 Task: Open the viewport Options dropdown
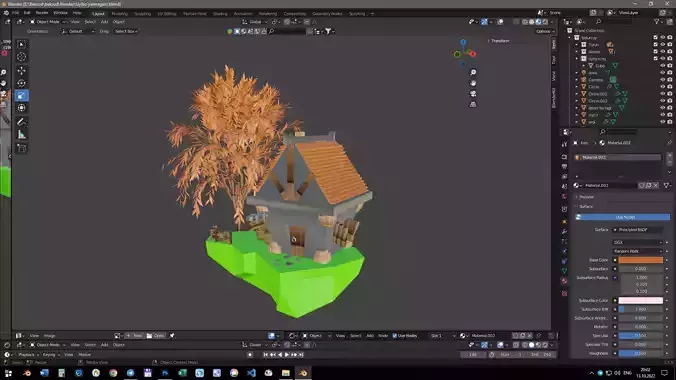[545, 31]
